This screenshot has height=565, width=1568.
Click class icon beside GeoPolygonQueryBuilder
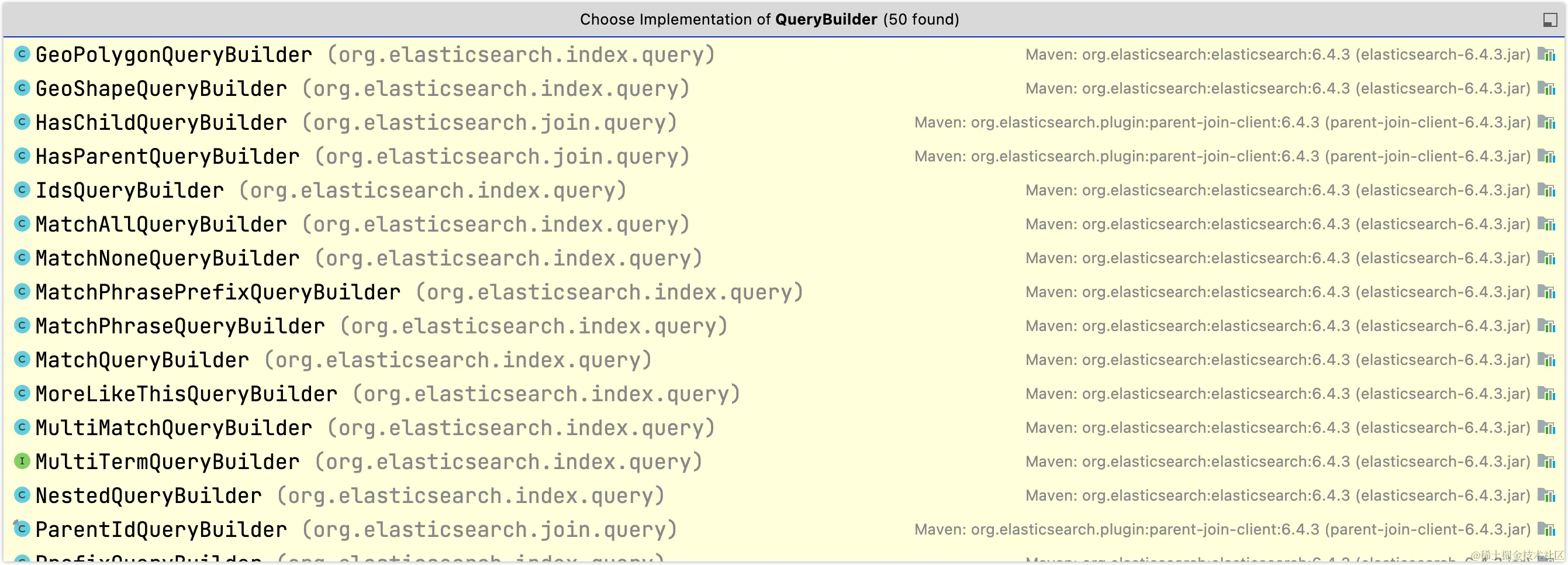[22, 54]
